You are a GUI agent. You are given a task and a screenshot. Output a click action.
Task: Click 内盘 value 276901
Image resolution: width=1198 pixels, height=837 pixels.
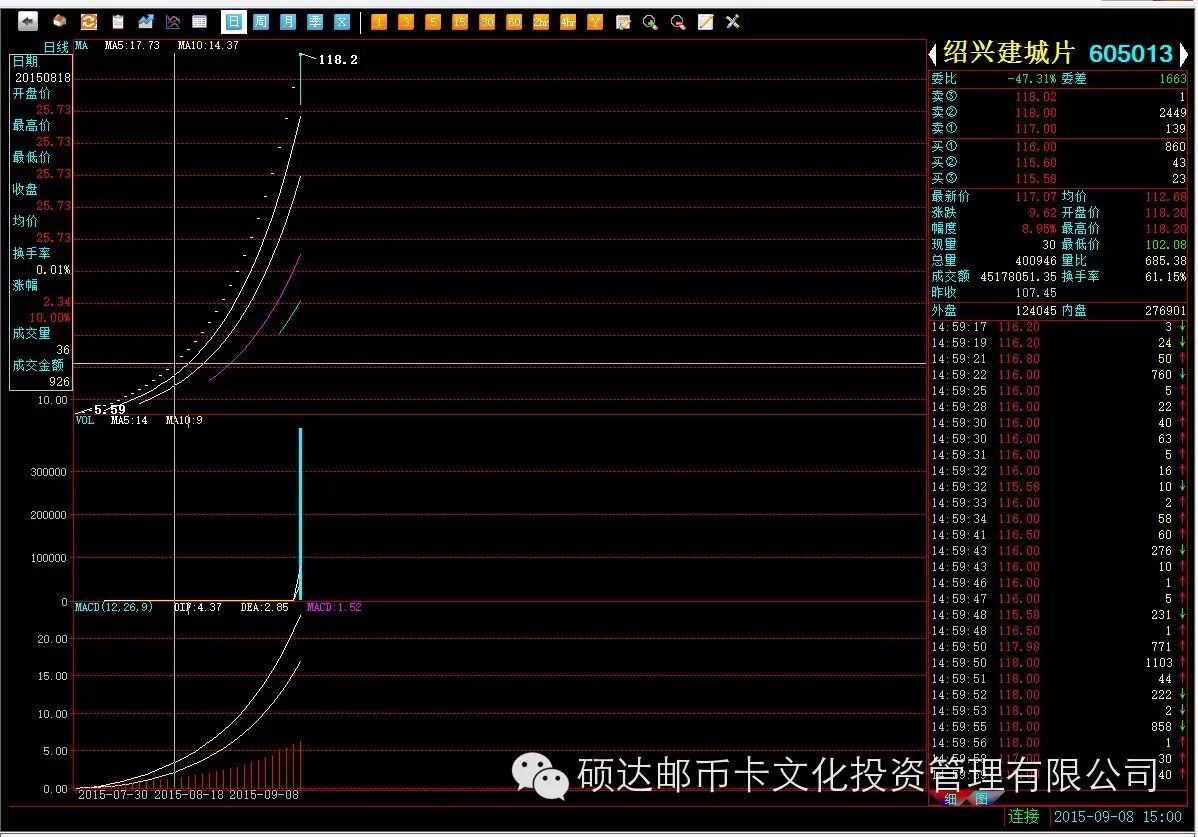pos(1165,311)
